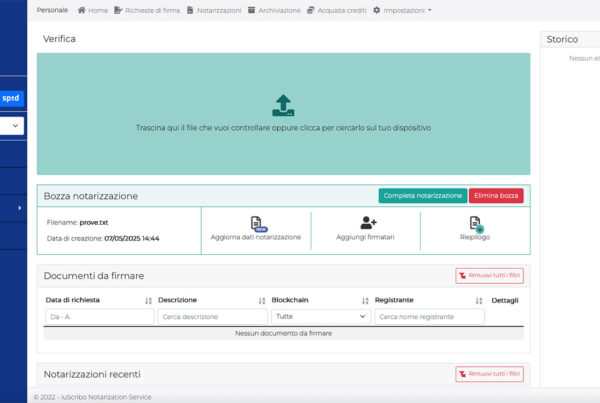Sort by Blockchain column

365,301
